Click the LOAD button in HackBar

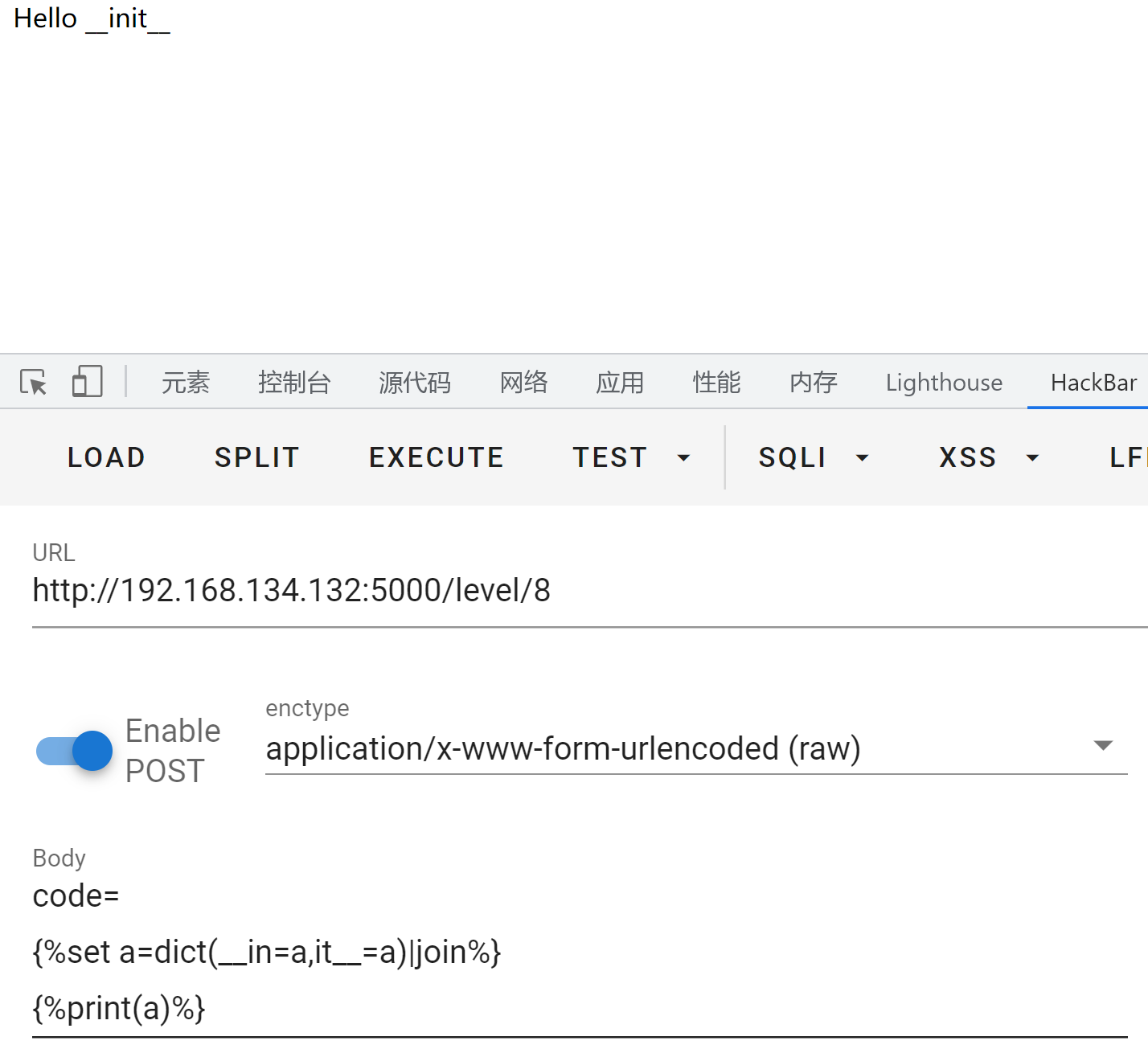pos(106,457)
